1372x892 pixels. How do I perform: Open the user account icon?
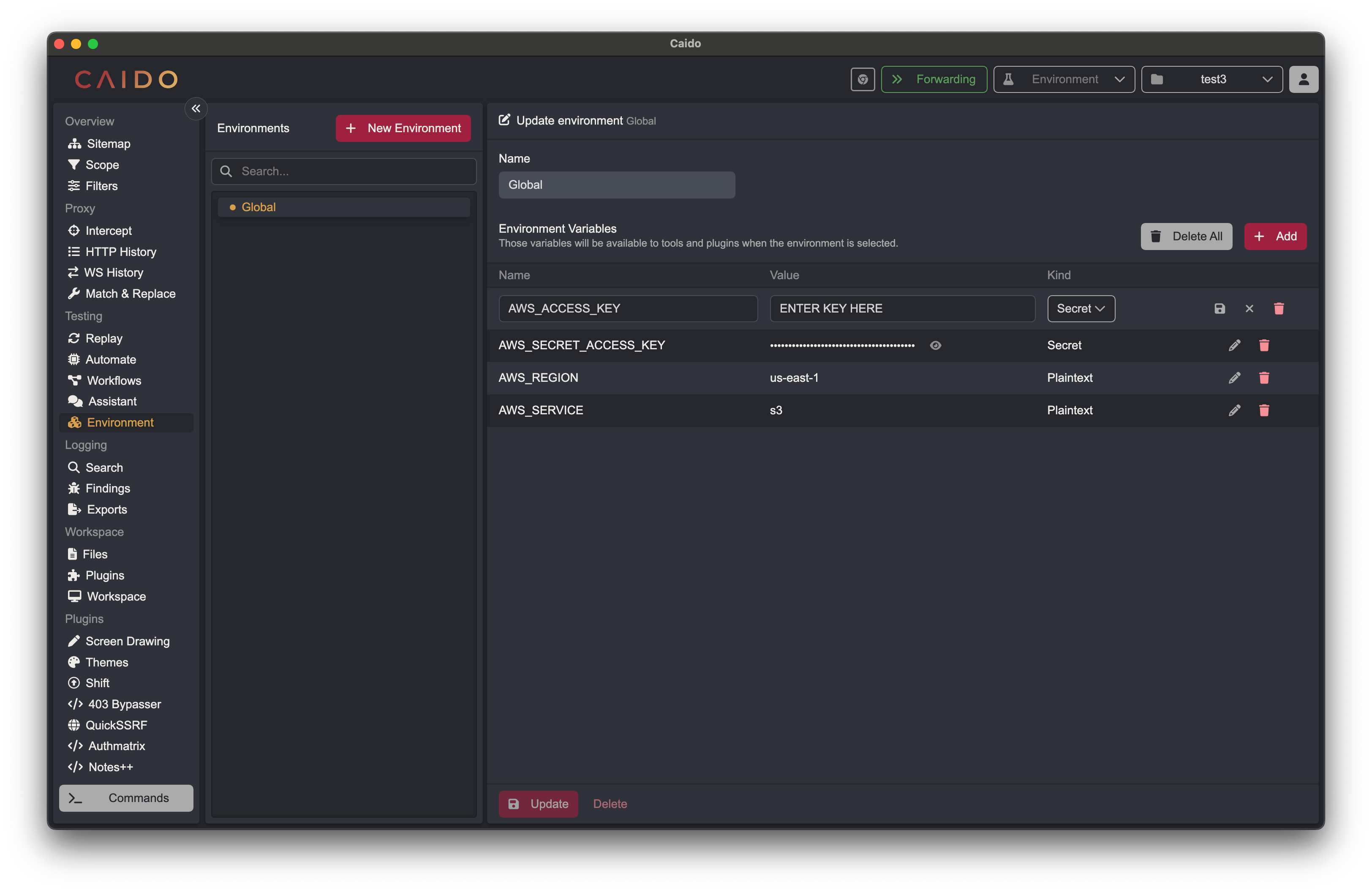click(x=1304, y=79)
